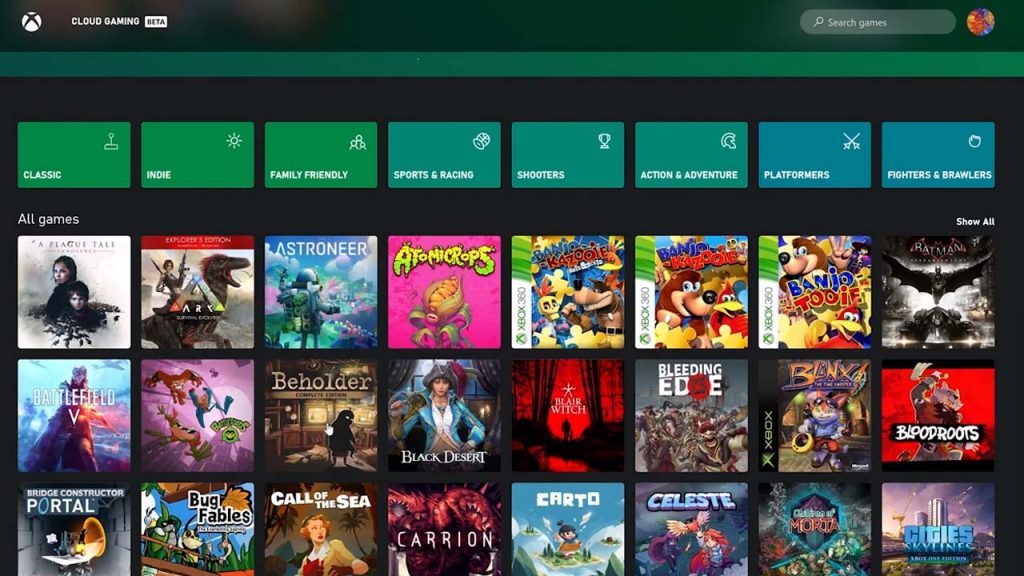Open Carrion game tile
The image size is (1024, 576).
point(444,530)
